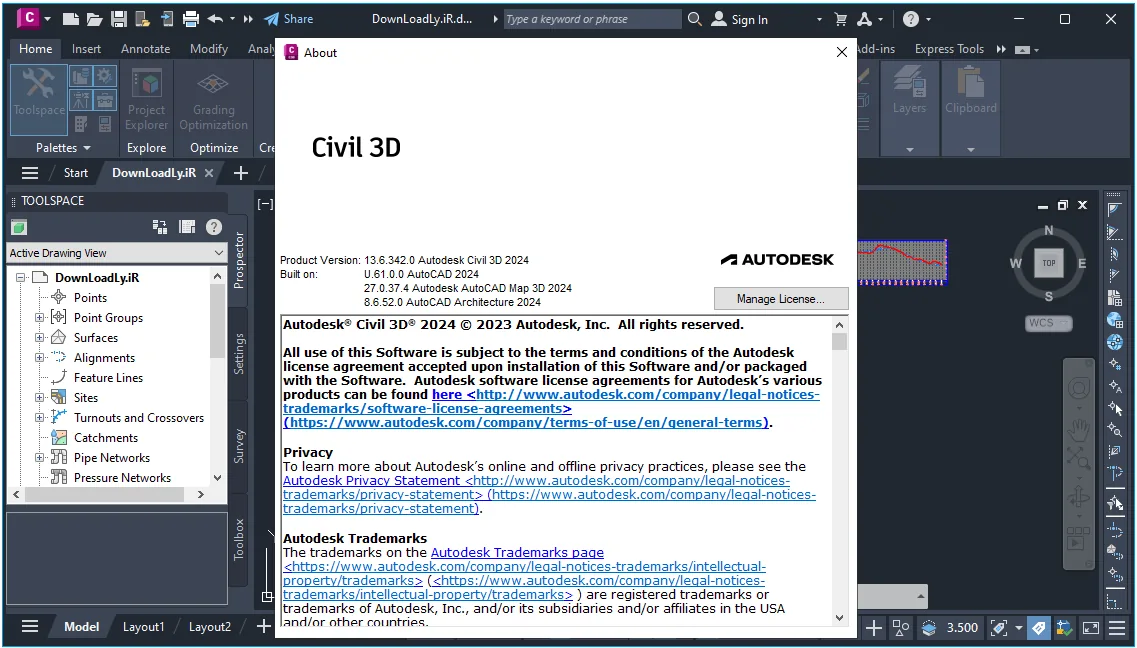Screen dimensions: 1137x648
Task: Click the Toolspace help question icon
Action: coord(213,227)
